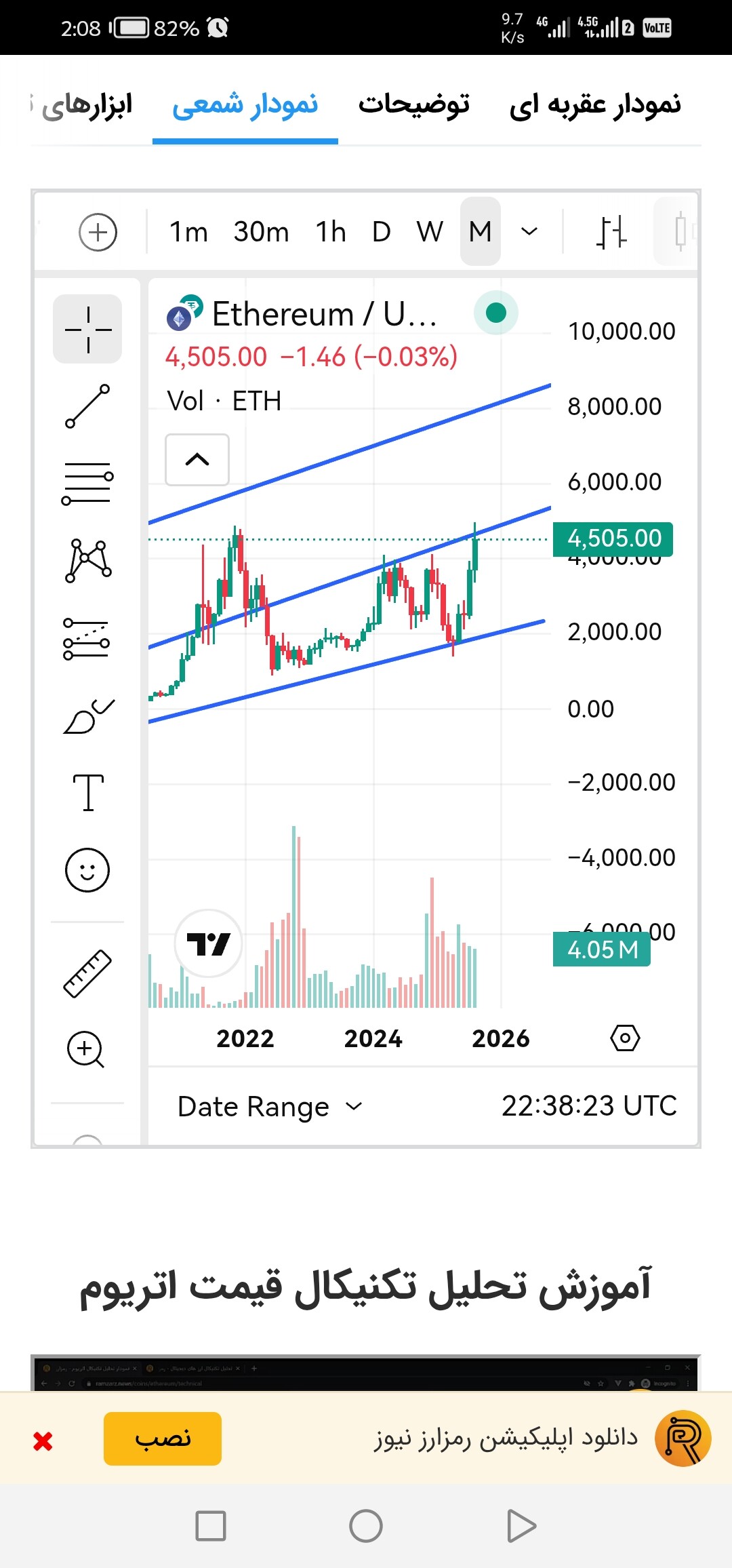
Task: Select the ruler measure tool
Action: (87, 973)
